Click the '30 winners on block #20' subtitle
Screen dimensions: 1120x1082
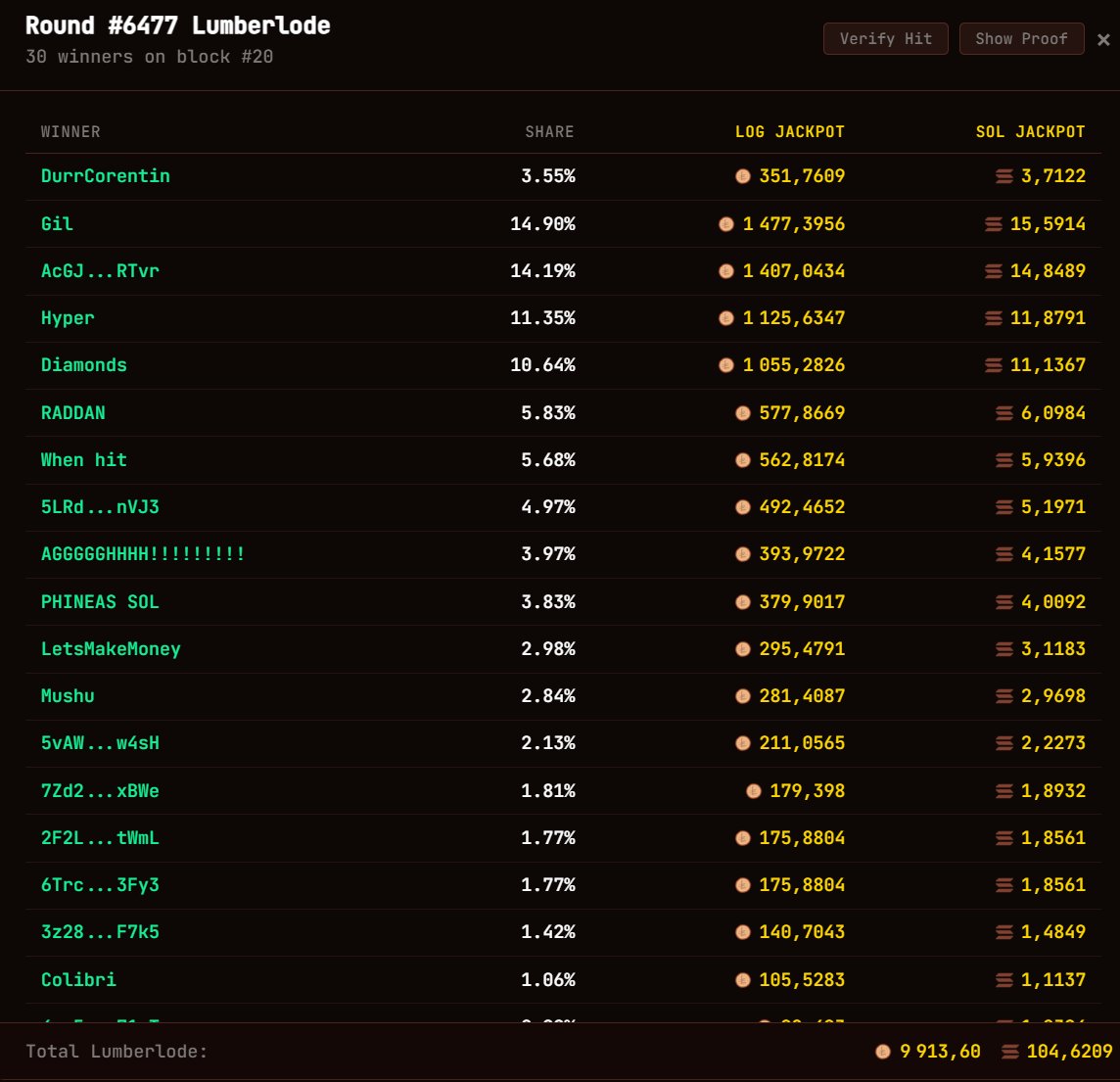(149, 57)
